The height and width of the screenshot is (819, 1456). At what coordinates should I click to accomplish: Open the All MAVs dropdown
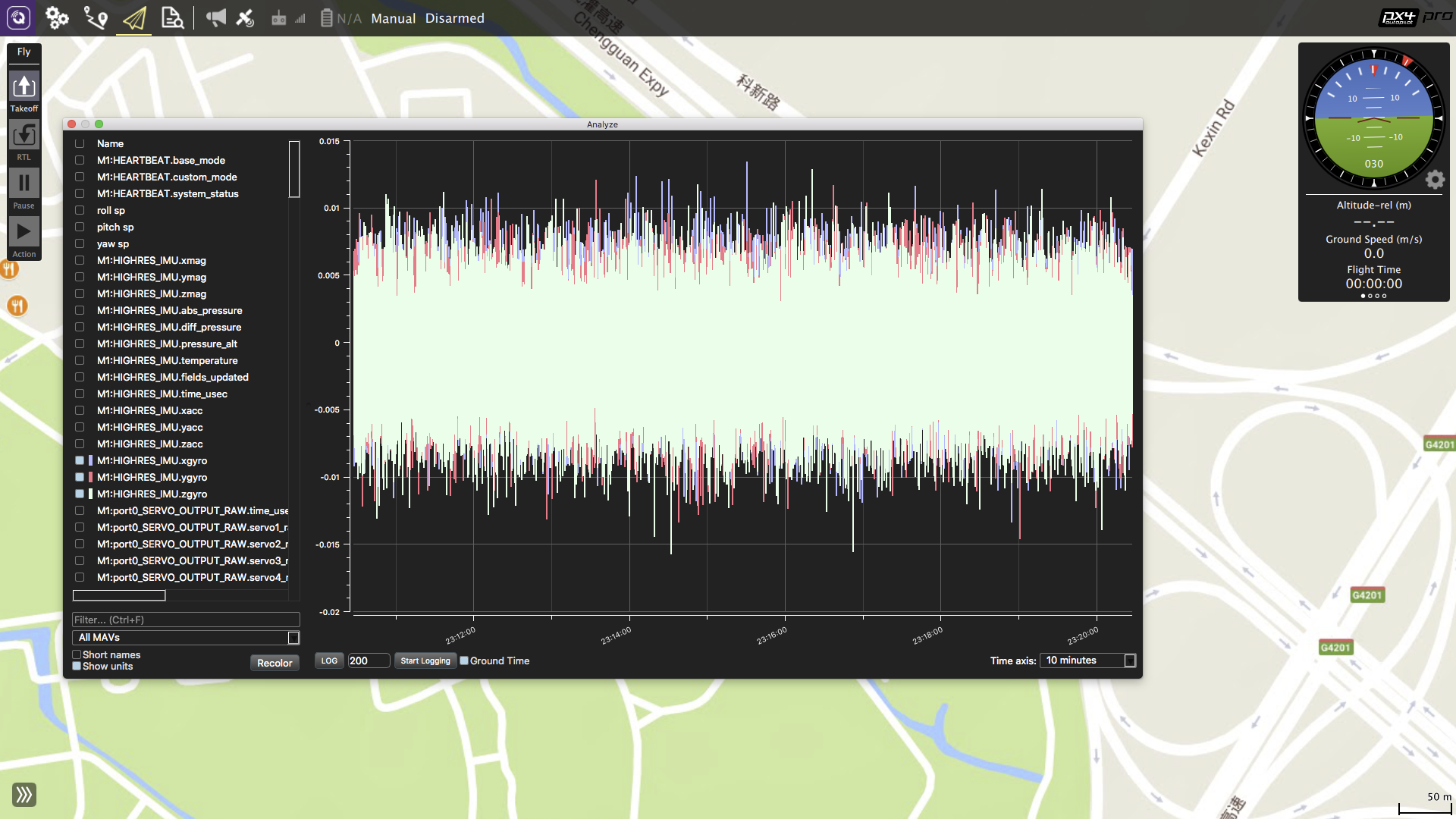pyautogui.click(x=185, y=638)
